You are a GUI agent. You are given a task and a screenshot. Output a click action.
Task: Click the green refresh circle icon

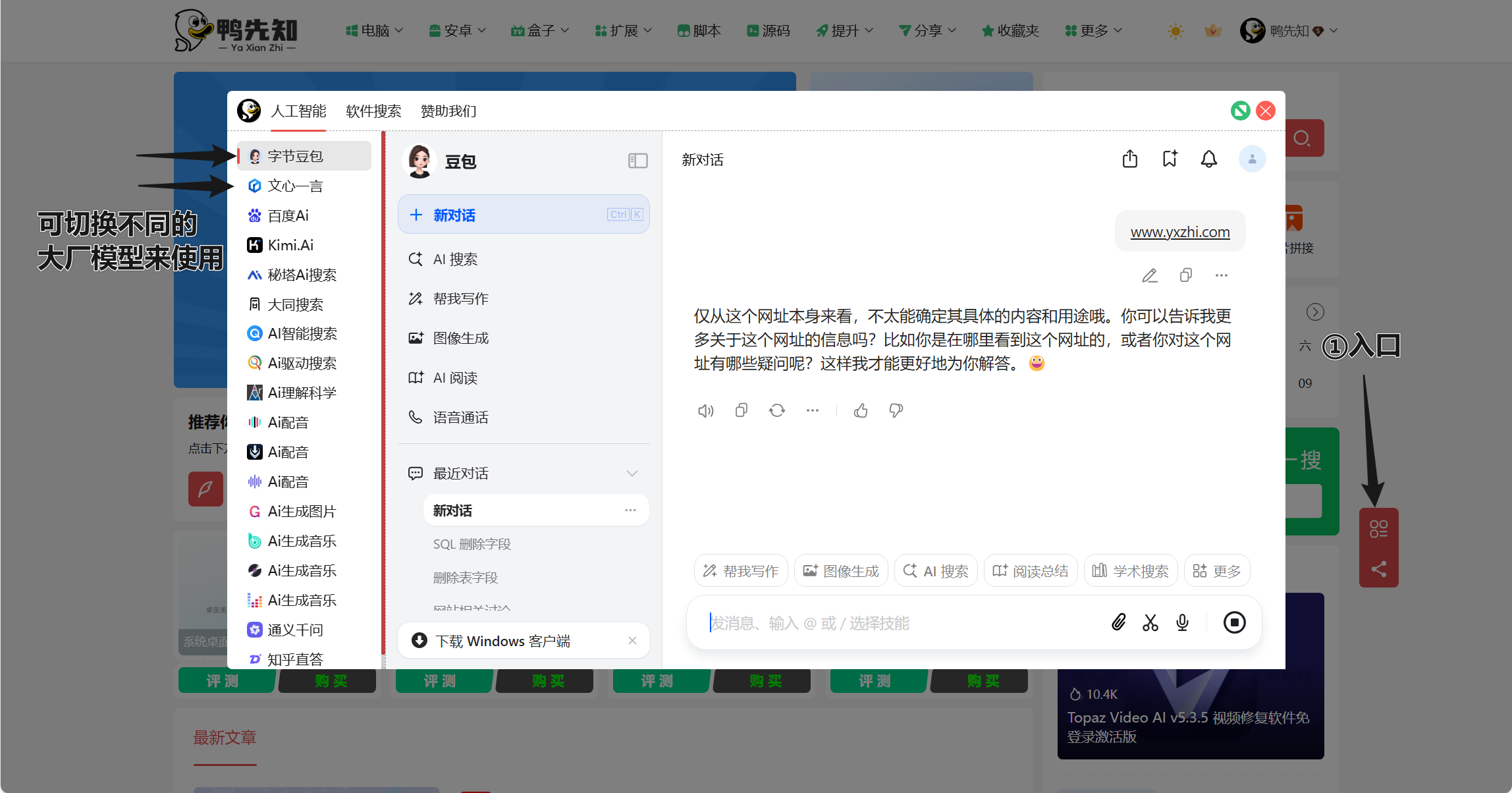tap(1241, 111)
